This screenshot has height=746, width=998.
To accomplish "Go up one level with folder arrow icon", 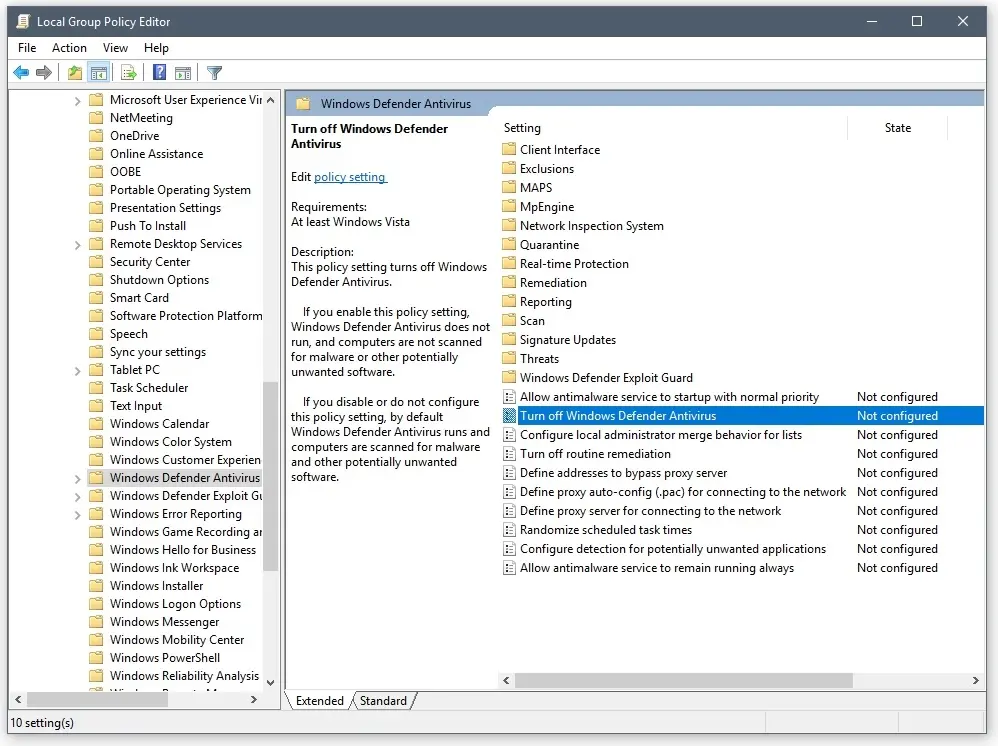I will 75,73.
